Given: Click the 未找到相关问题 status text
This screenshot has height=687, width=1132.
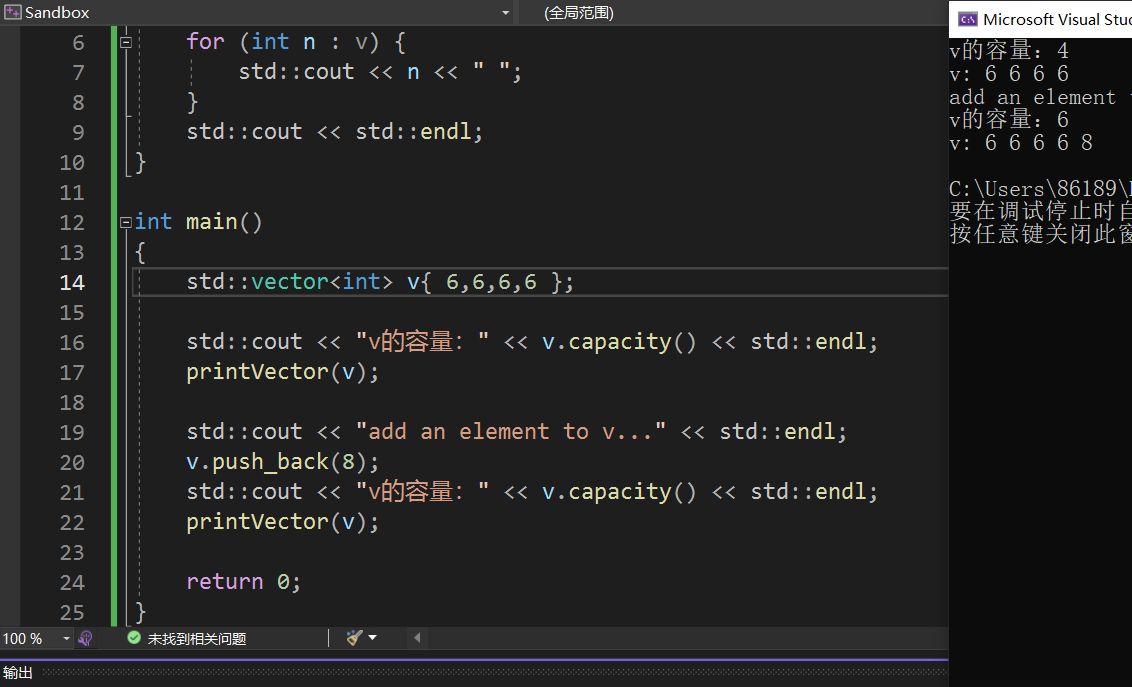Looking at the screenshot, I should (197, 638).
